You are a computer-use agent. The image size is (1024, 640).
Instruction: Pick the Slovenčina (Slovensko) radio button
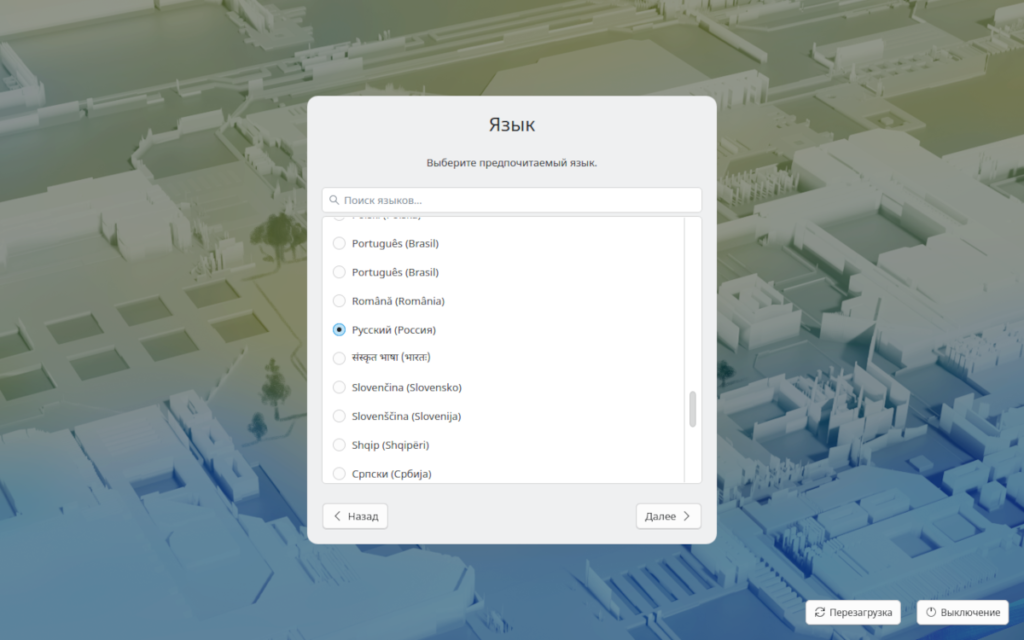(x=339, y=387)
